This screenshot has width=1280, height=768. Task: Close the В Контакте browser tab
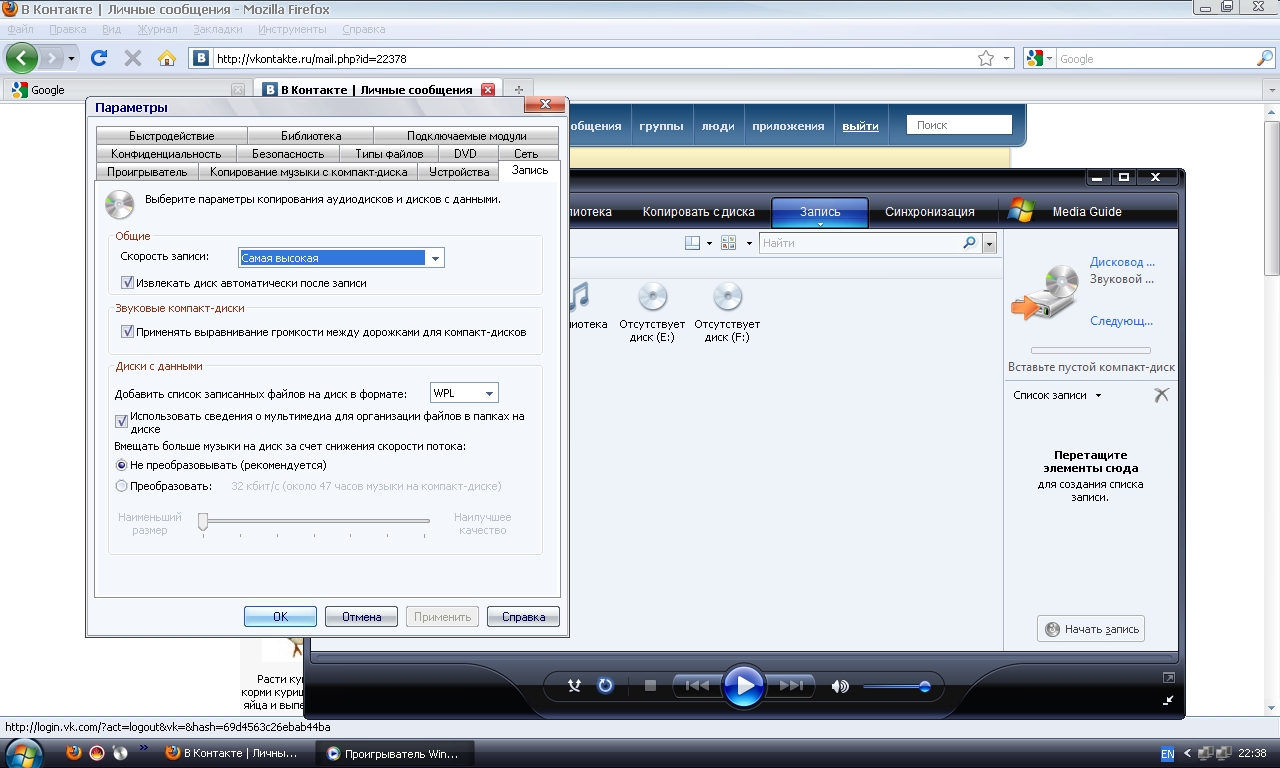(x=488, y=89)
